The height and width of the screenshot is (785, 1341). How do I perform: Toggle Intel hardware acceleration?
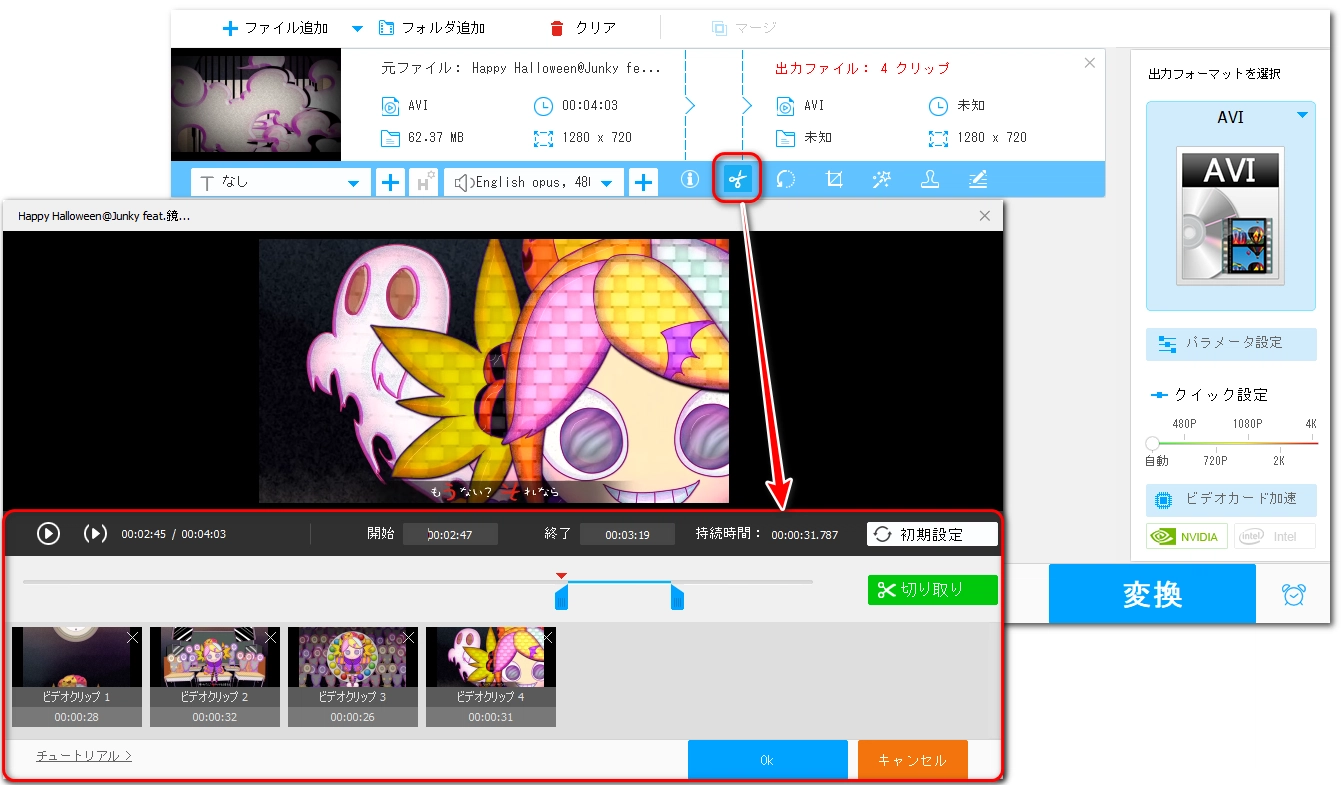click(x=1274, y=536)
